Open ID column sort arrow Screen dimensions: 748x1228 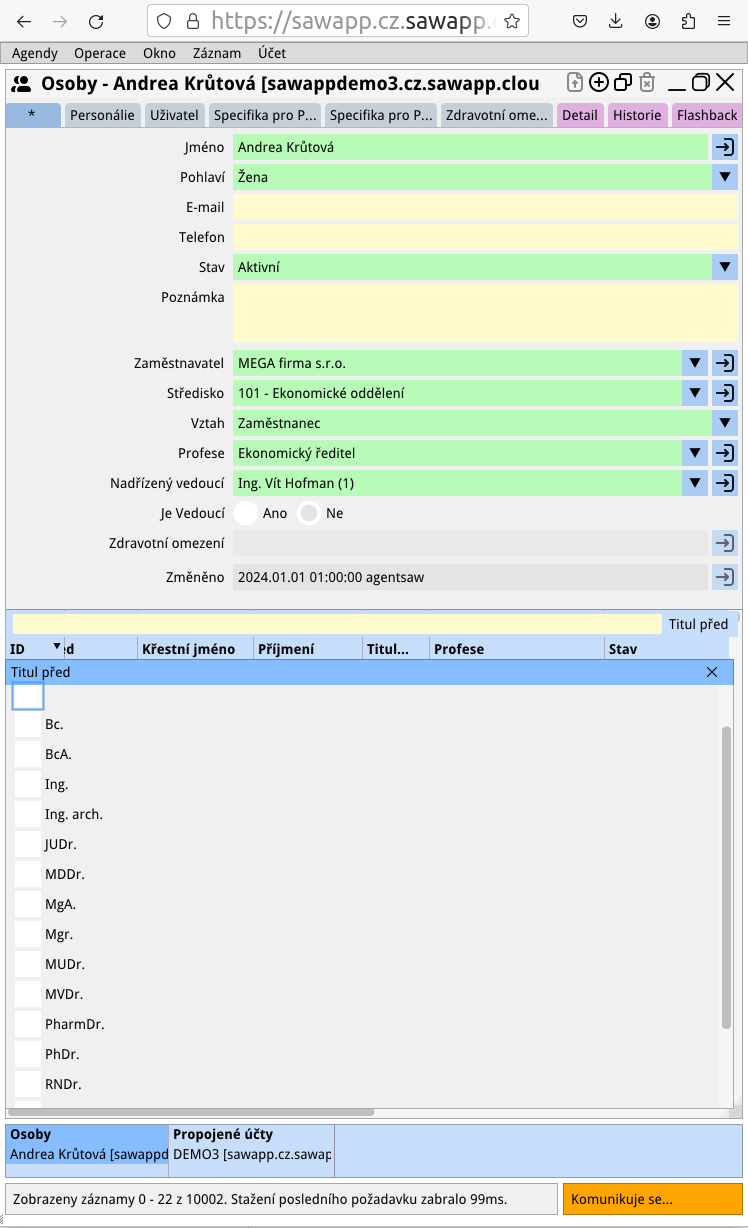click(x=57, y=646)
